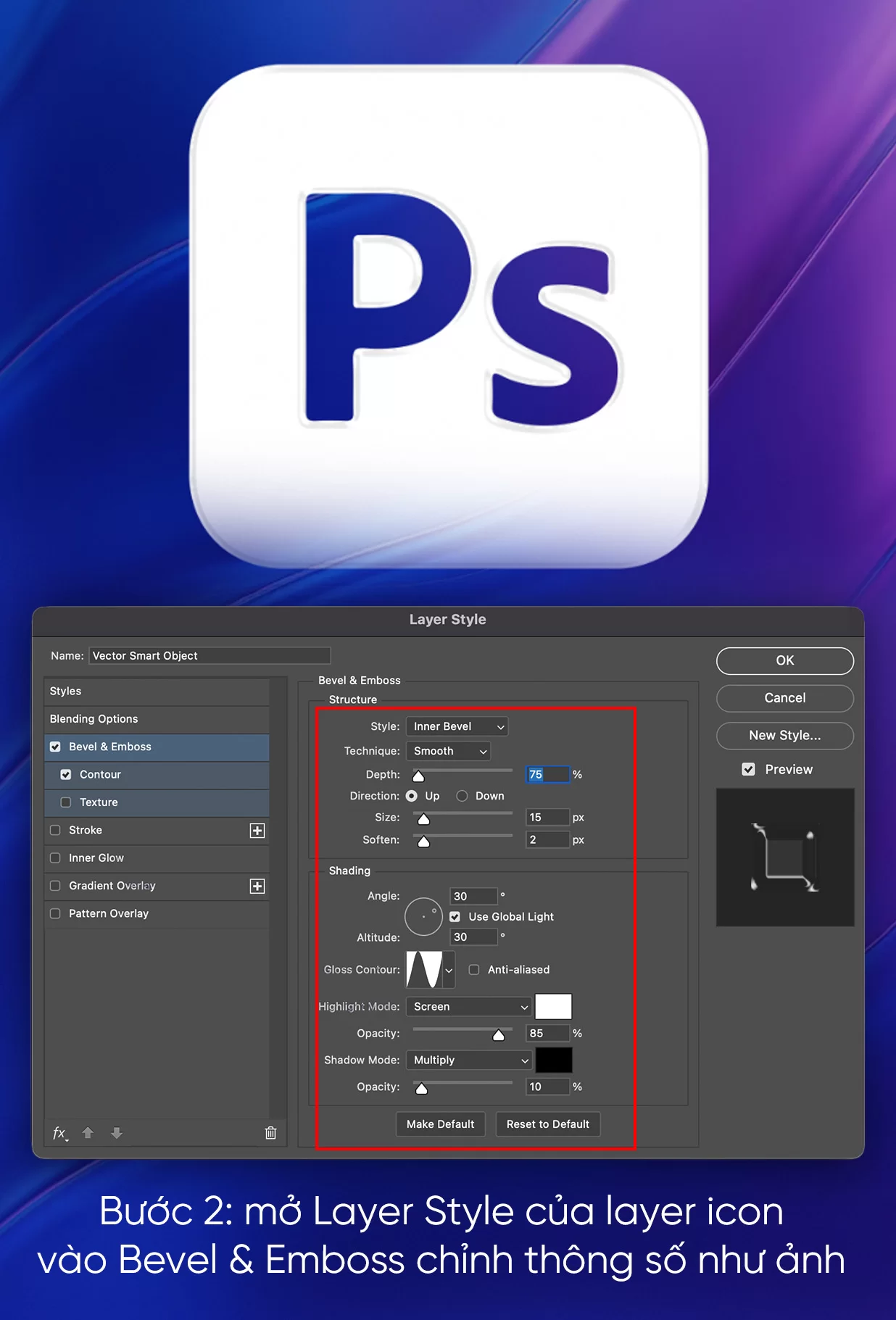Click the trash delete effect icon
Screen dimensions: 896x1320
point(270,1133)
